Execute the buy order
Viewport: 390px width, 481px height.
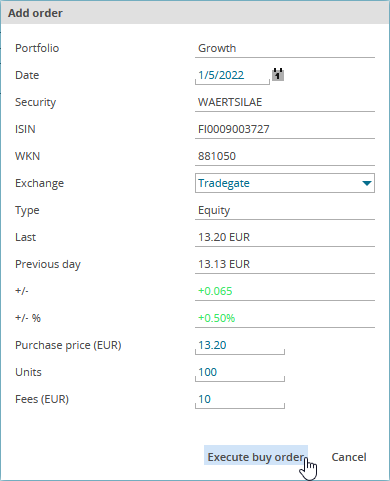click(x=256, y=457)
